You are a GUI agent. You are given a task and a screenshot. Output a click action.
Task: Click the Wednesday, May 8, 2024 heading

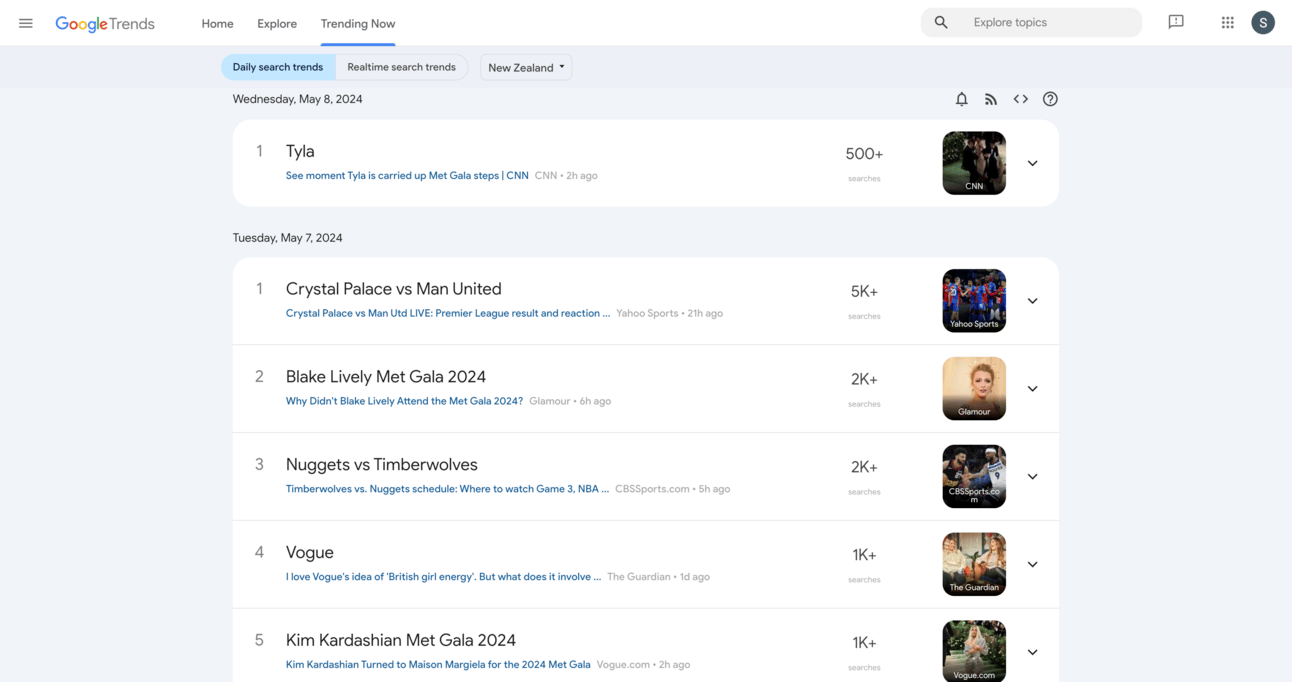pos(298,99)
